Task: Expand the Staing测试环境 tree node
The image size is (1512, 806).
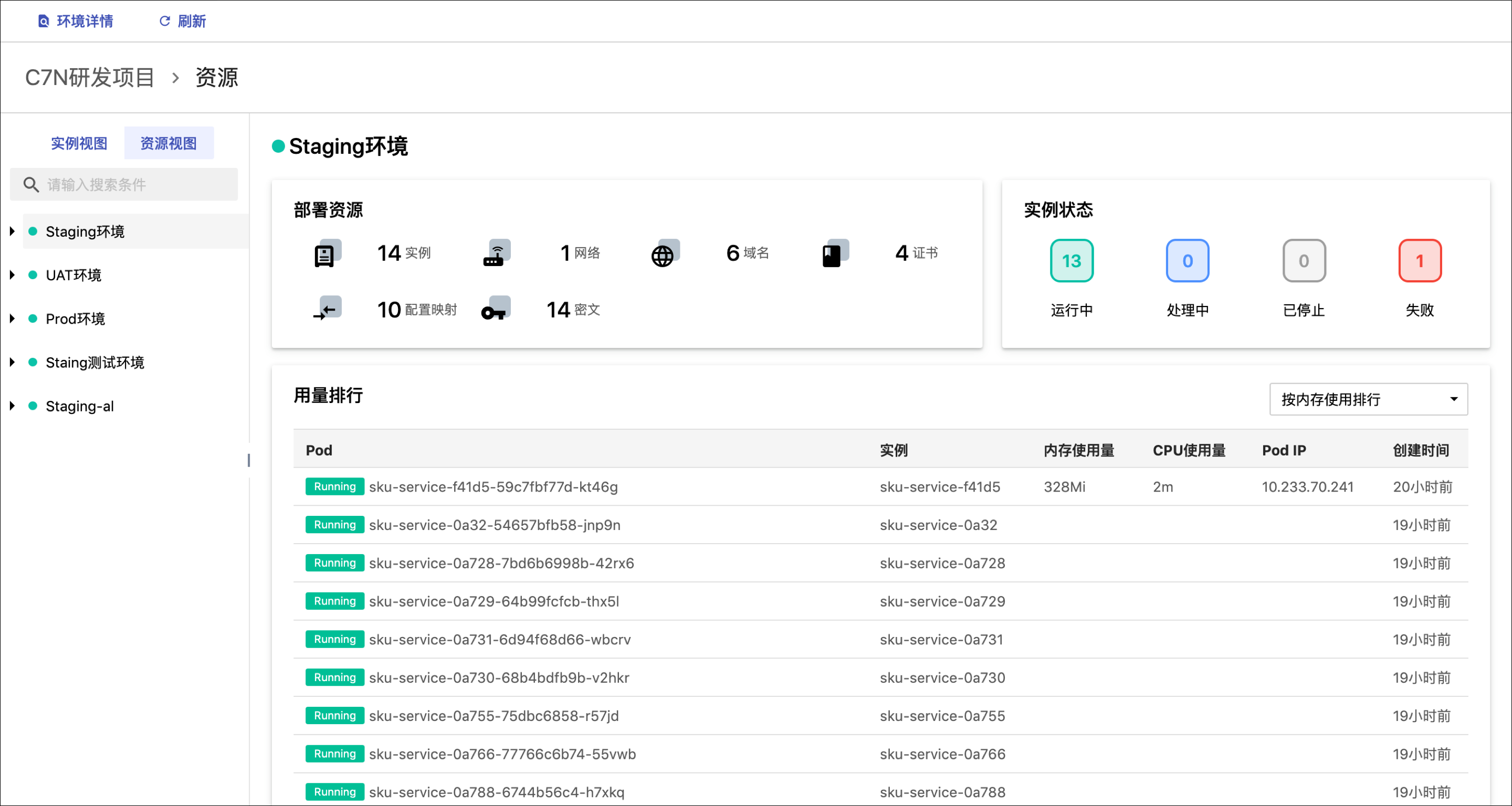Action: pos(12,362)
